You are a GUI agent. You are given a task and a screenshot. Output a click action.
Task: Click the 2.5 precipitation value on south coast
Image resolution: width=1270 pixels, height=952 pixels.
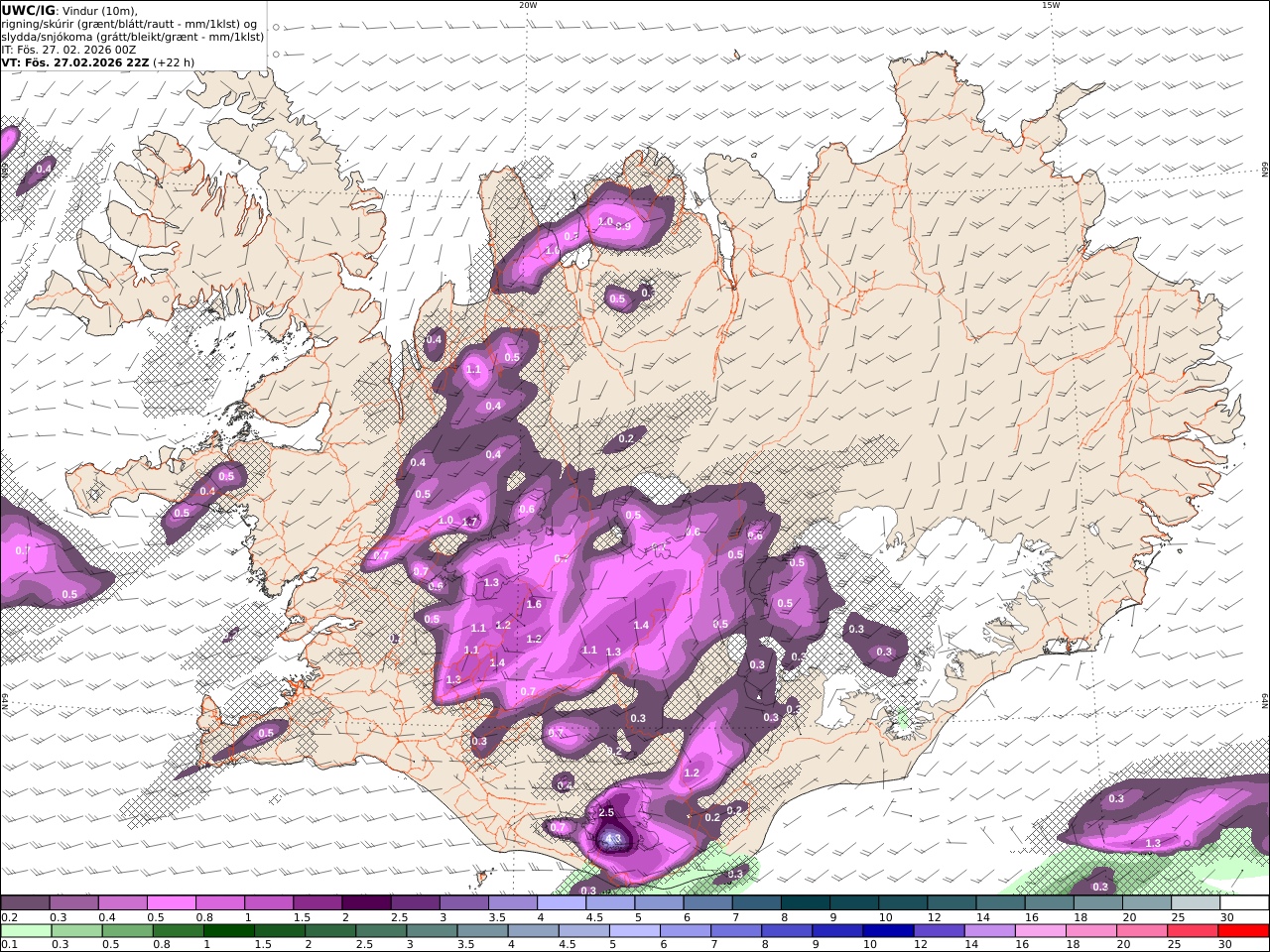coord(606,812)
